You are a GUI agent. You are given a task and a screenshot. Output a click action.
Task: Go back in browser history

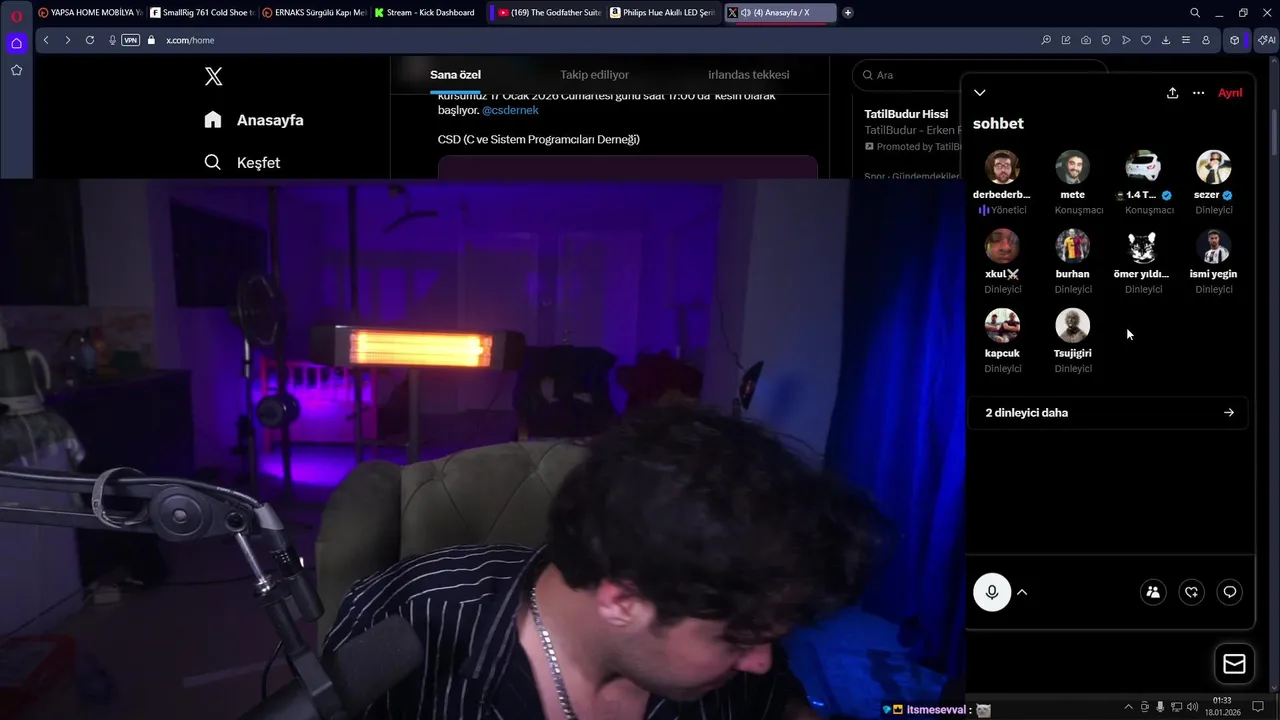coord(46,40)
